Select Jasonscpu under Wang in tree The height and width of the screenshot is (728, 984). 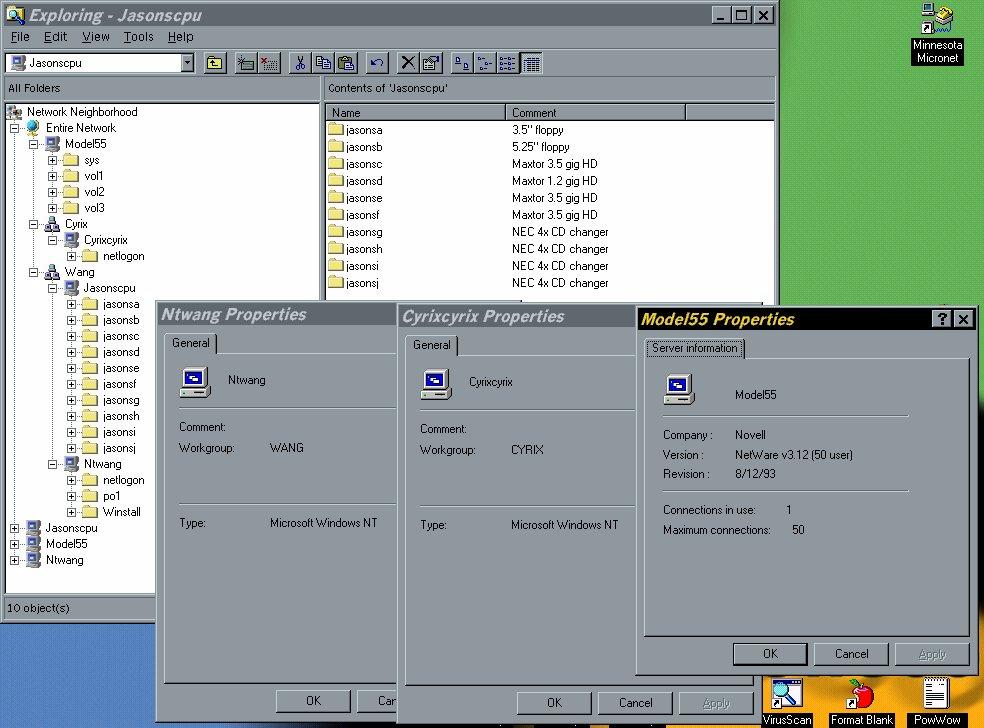pyautogui.click(x=109, y=288)
